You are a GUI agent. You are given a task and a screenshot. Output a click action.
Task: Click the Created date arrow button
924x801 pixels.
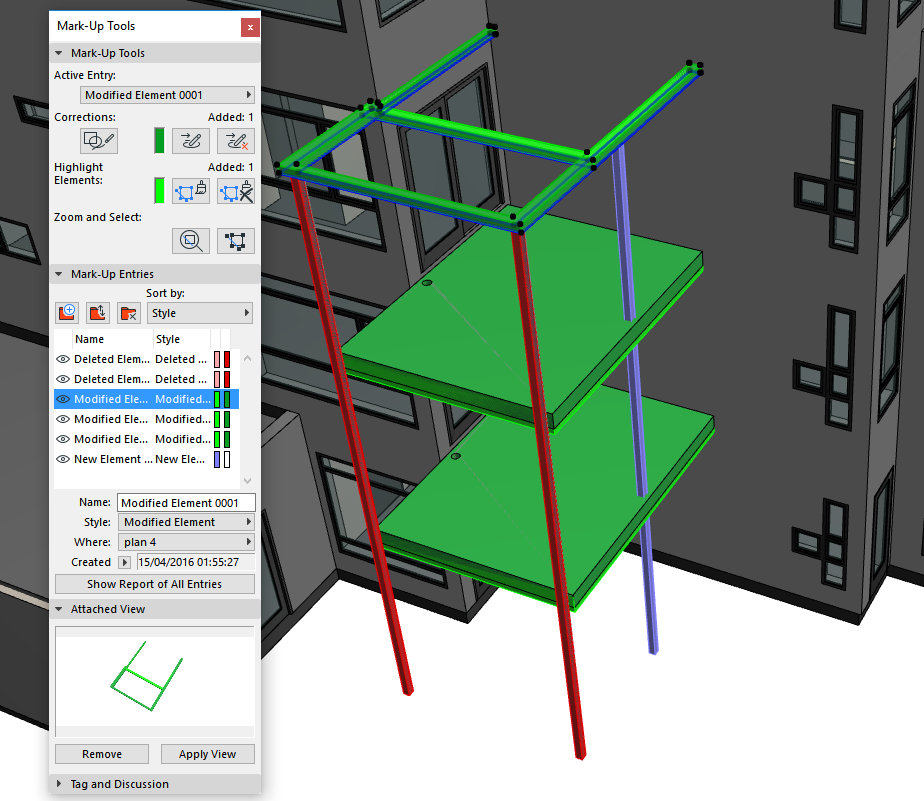click(x=124, y=562)
